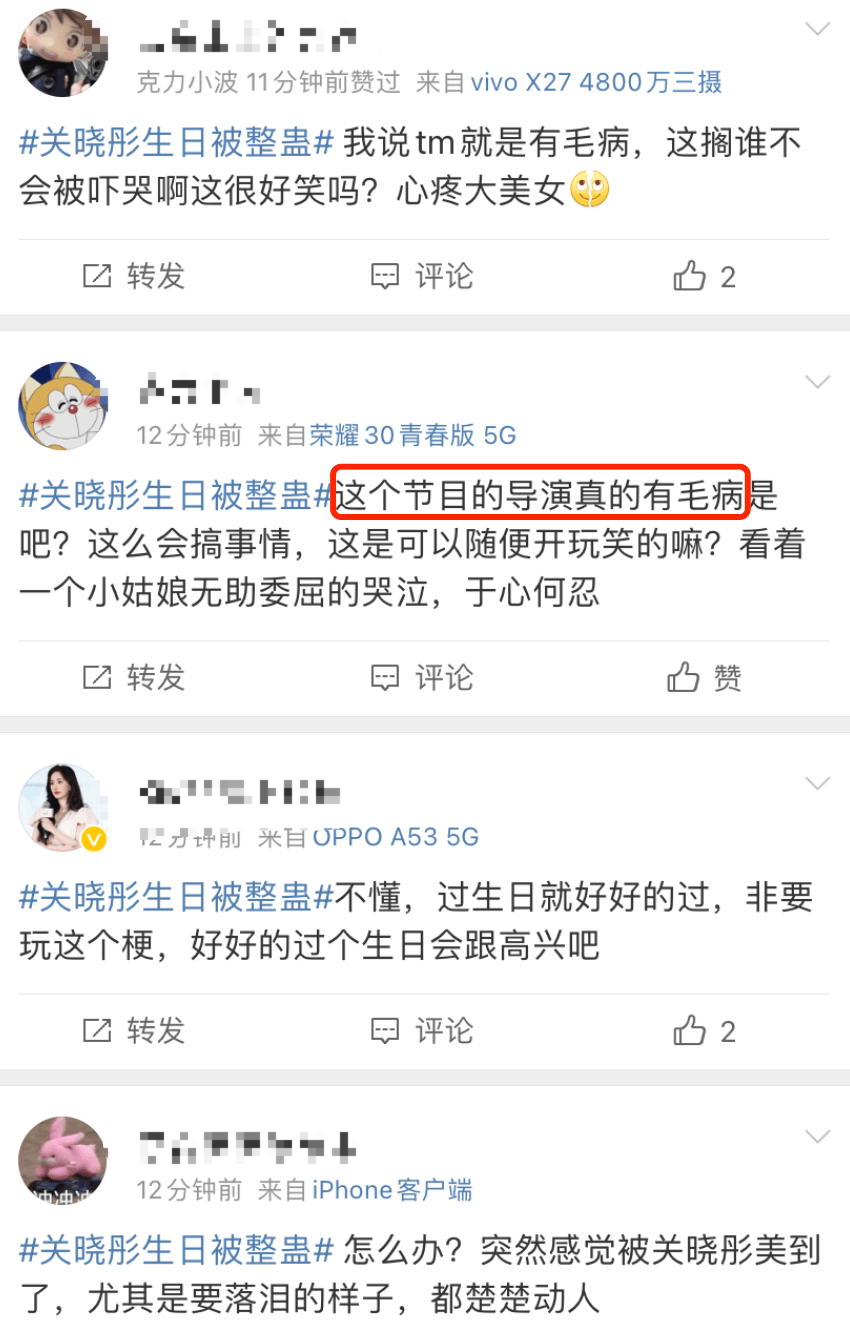Viewport: 850px width, 1338px height.
Task: Like the first post with 2 likes
Action: (x=705, y=276)
